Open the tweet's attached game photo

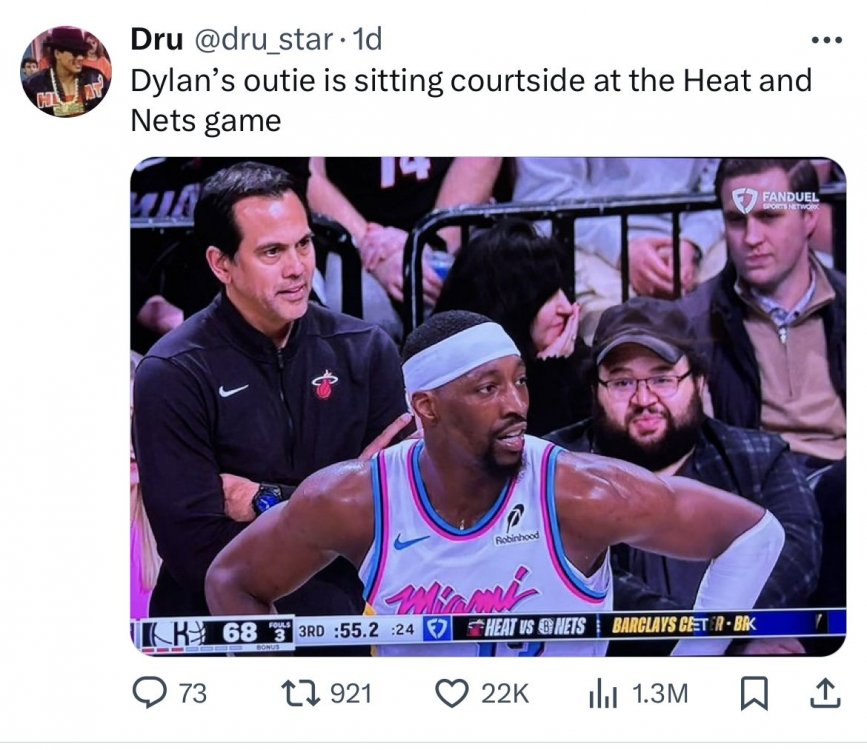click(x=488, y=407)
